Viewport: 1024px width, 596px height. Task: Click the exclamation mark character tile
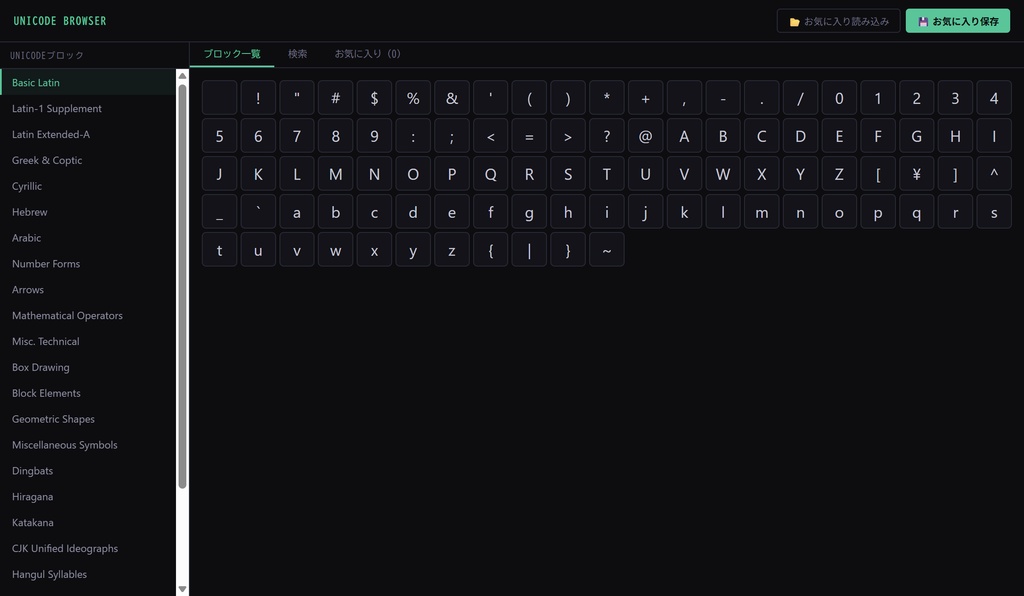pos(258,98)
